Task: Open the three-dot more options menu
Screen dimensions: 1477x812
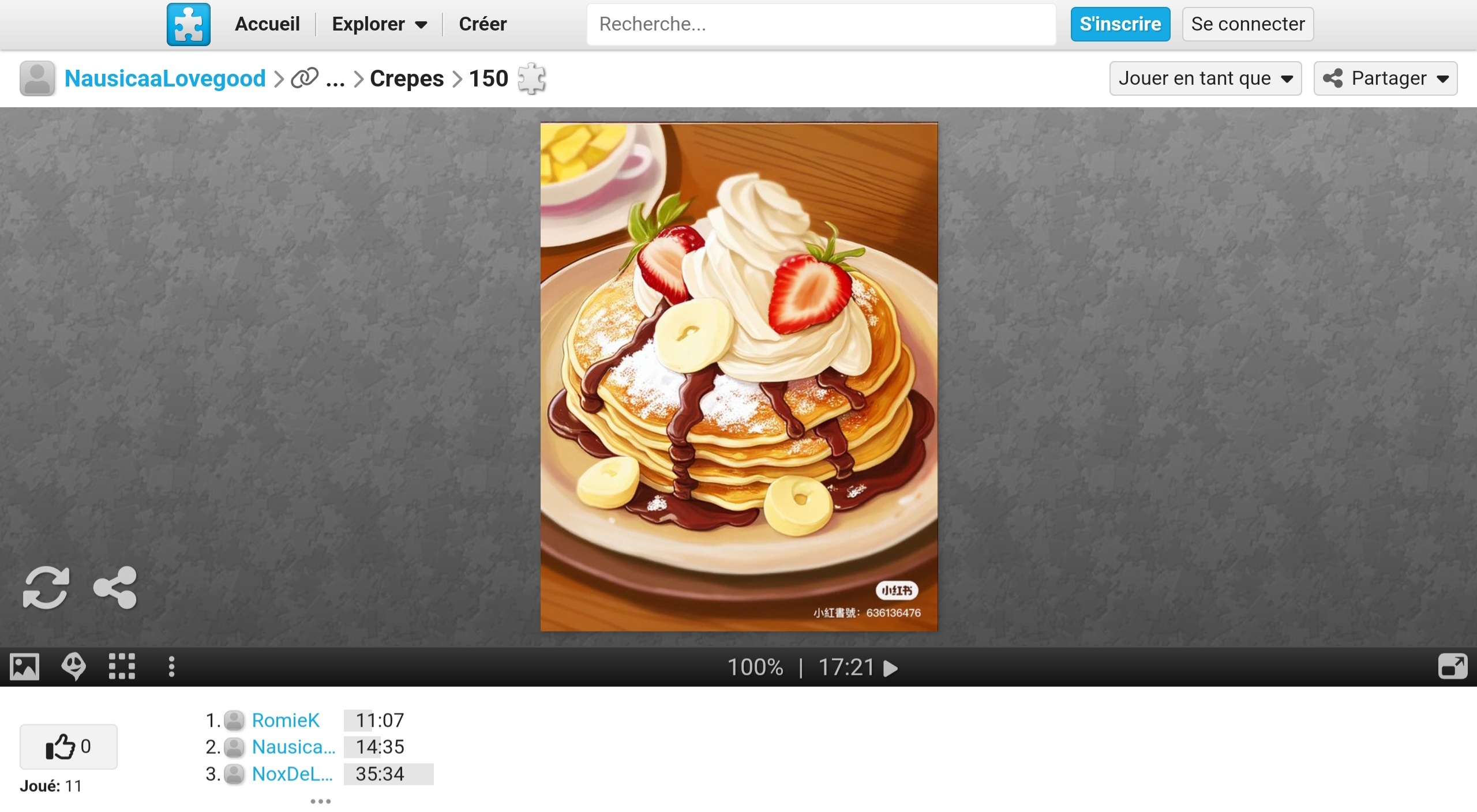Action: click(171, 667)
